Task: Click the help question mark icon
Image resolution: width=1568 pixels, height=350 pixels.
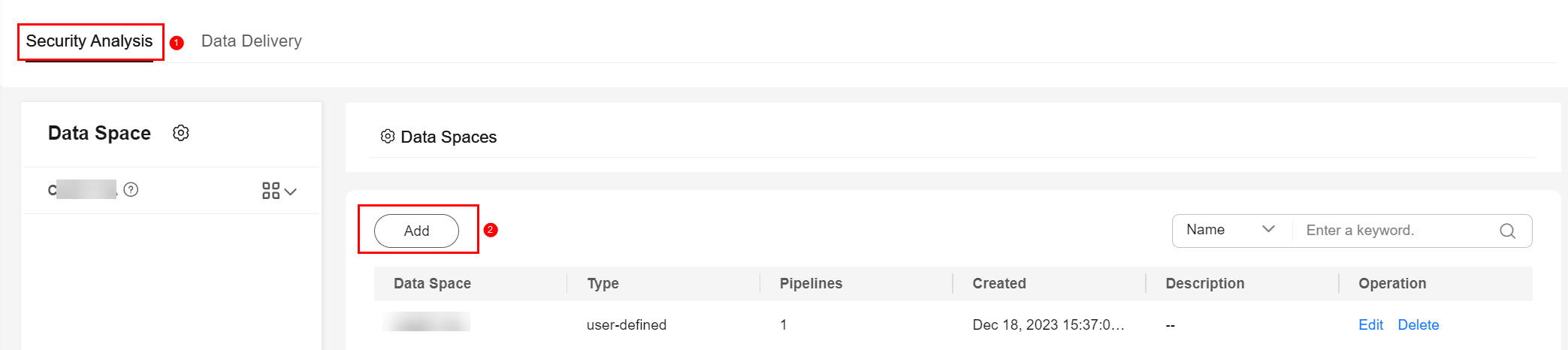Action: pyautogui.click(x=131, y=189)
